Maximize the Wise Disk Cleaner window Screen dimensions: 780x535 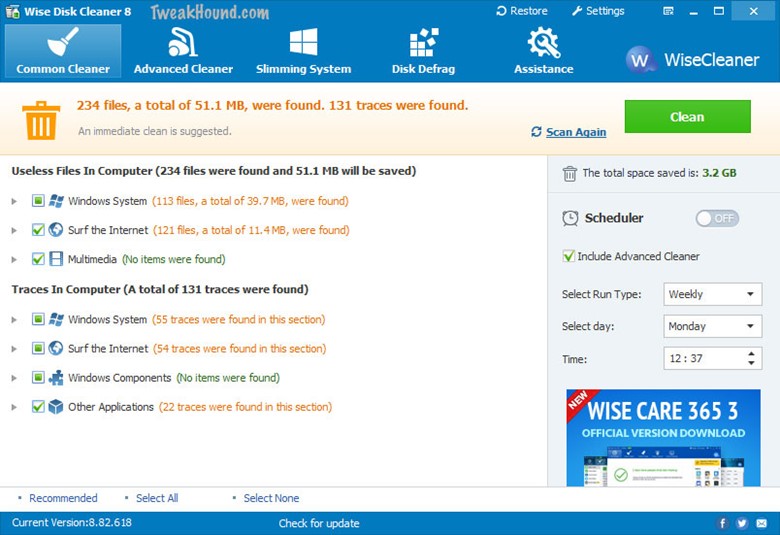click(719, 11)
